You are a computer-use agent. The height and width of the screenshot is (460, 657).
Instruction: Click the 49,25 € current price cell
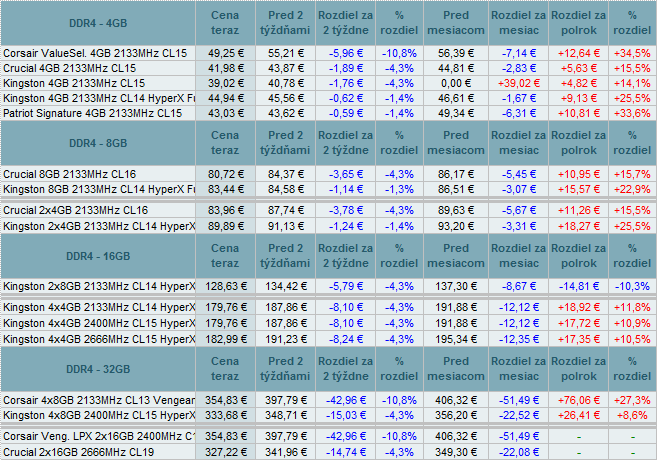[x=226, y=52]
